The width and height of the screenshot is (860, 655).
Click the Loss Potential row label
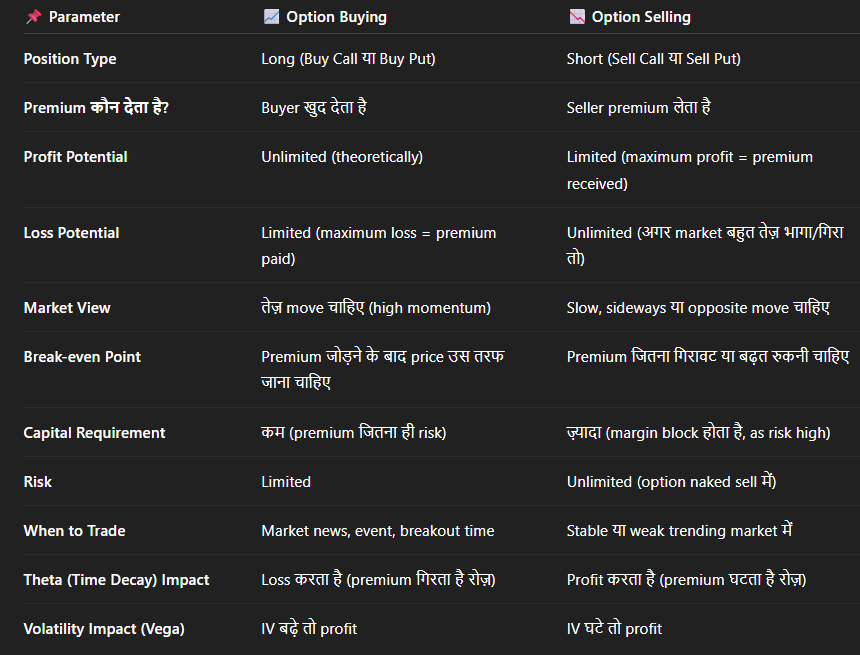71,233
